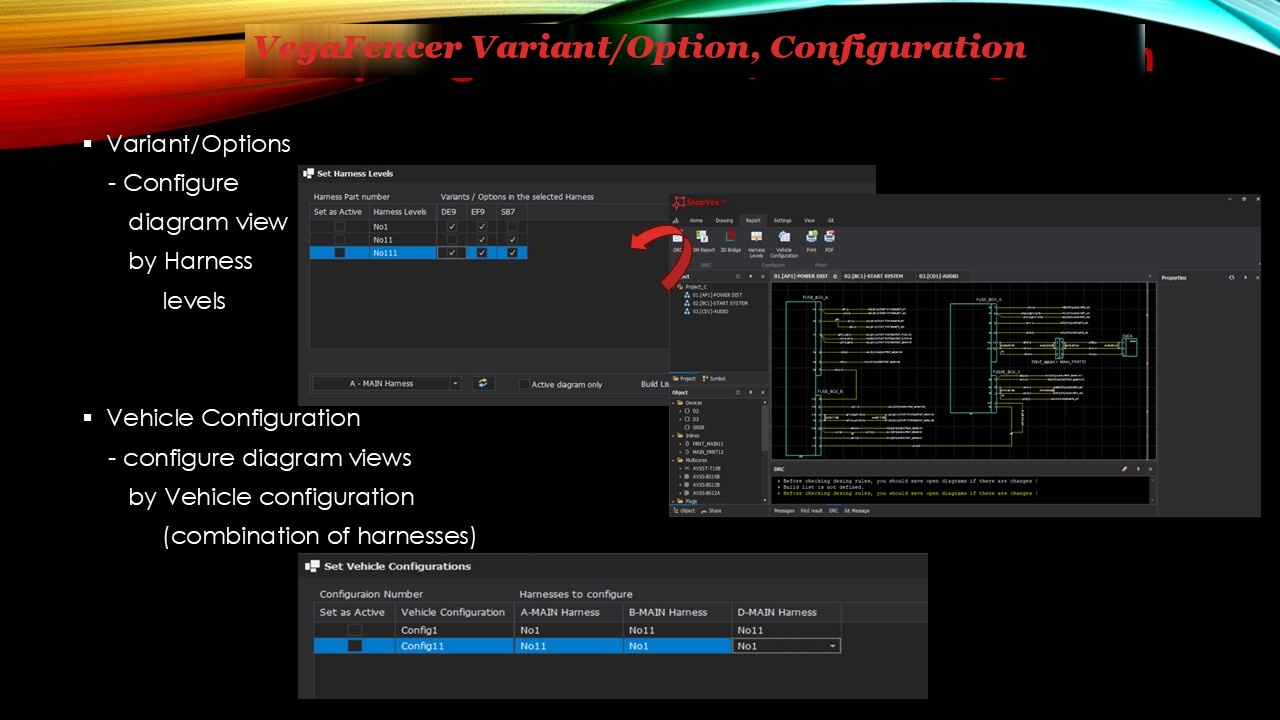Switch to 03.[CD1]-AUDIO document tab
The width and height of the screenshot is (1280, 720).
939,276
